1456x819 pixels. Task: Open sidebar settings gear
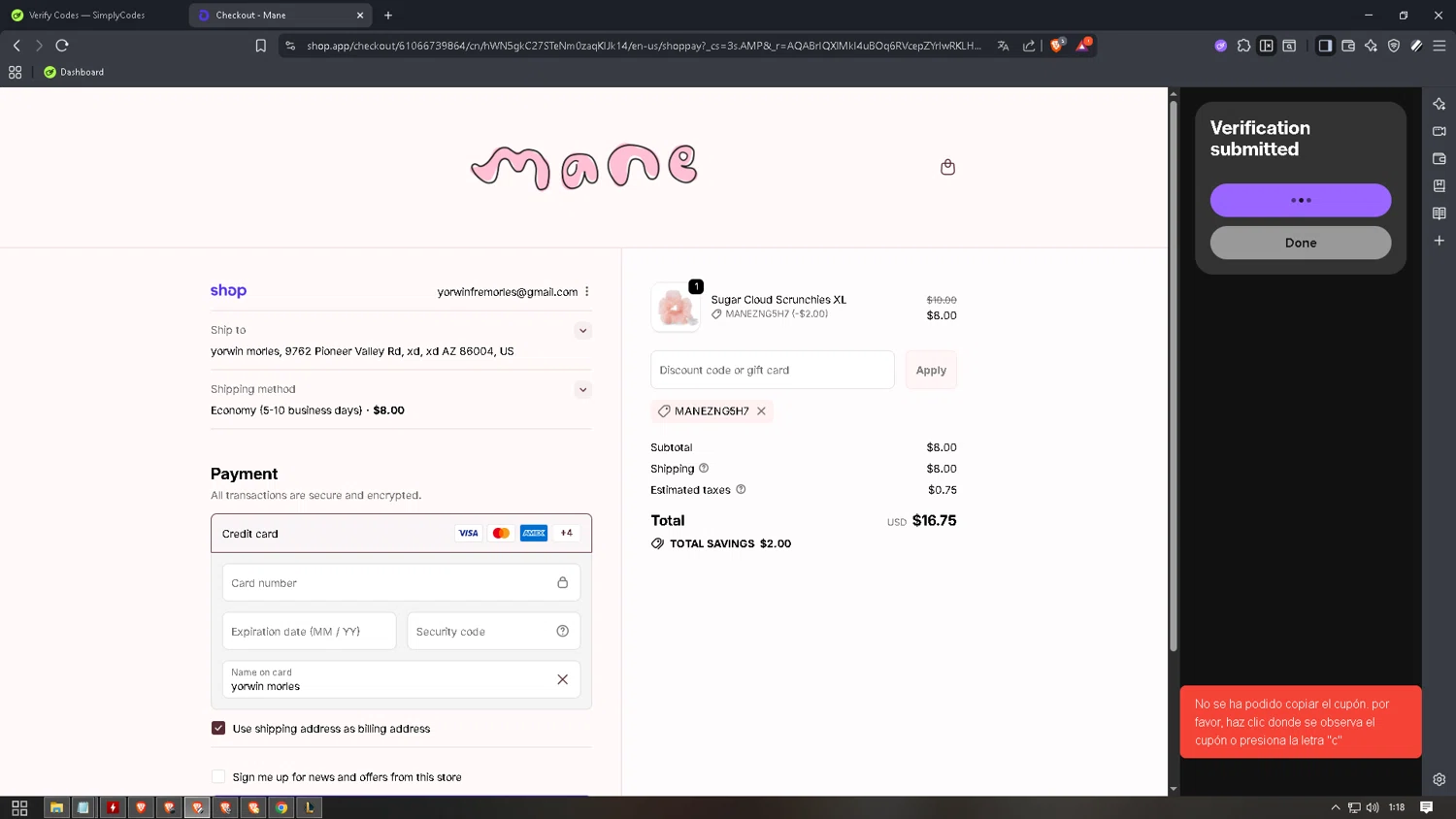pyautogui.click(x=1439, y=779)
